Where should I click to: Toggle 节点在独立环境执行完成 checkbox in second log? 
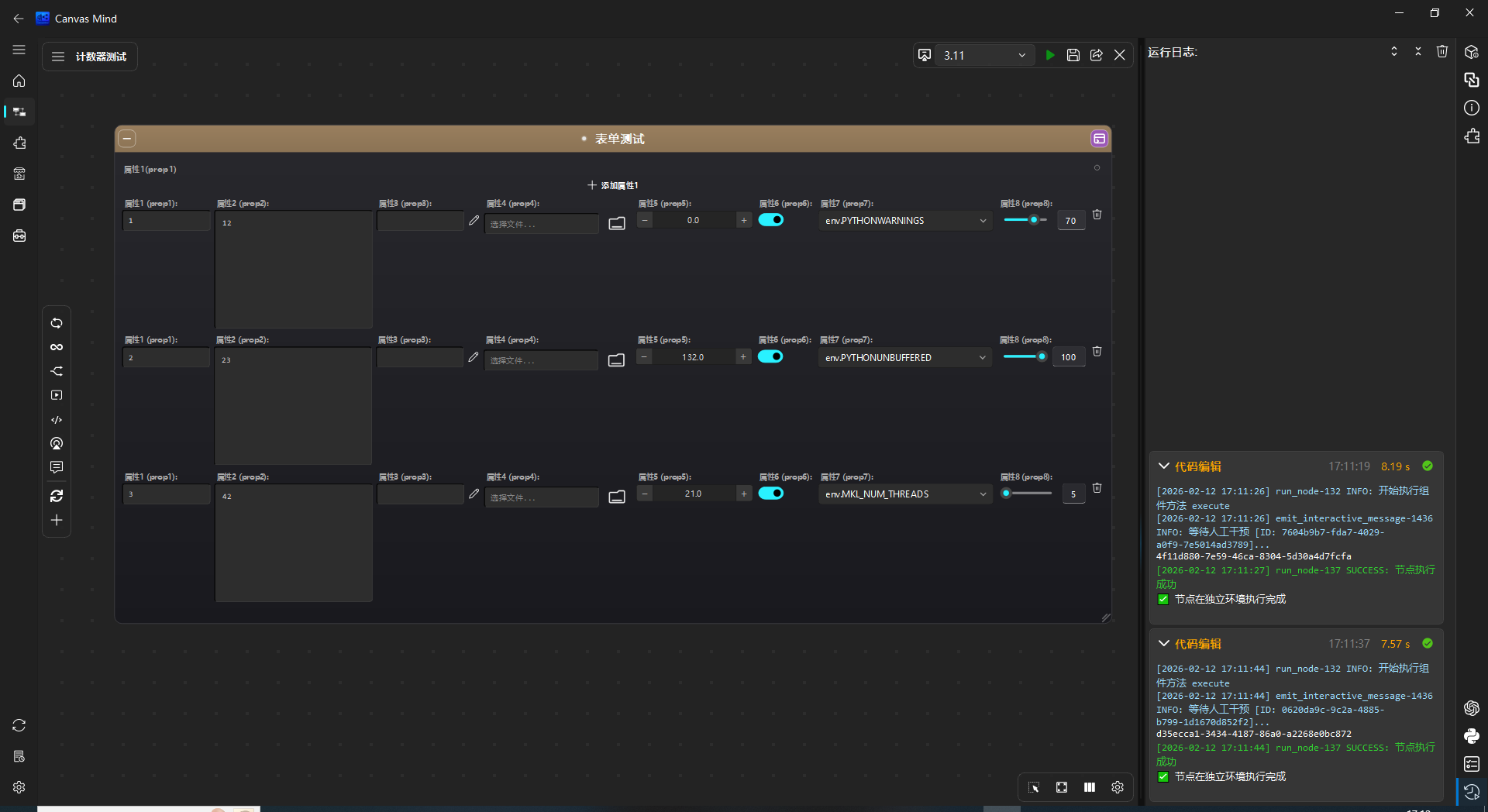pyautogui.click(x=1163, y=777)
